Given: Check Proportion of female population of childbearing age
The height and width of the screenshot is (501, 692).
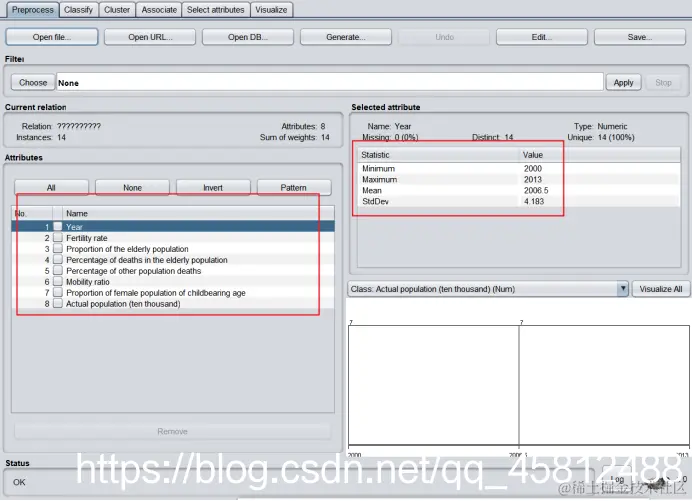Looking at the screenshot, I should point(58,293).
